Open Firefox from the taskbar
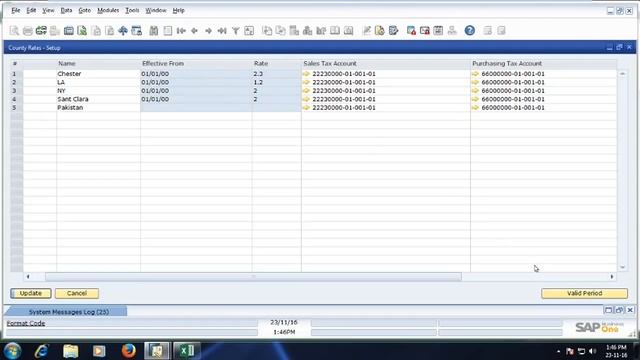 (129, 351)
